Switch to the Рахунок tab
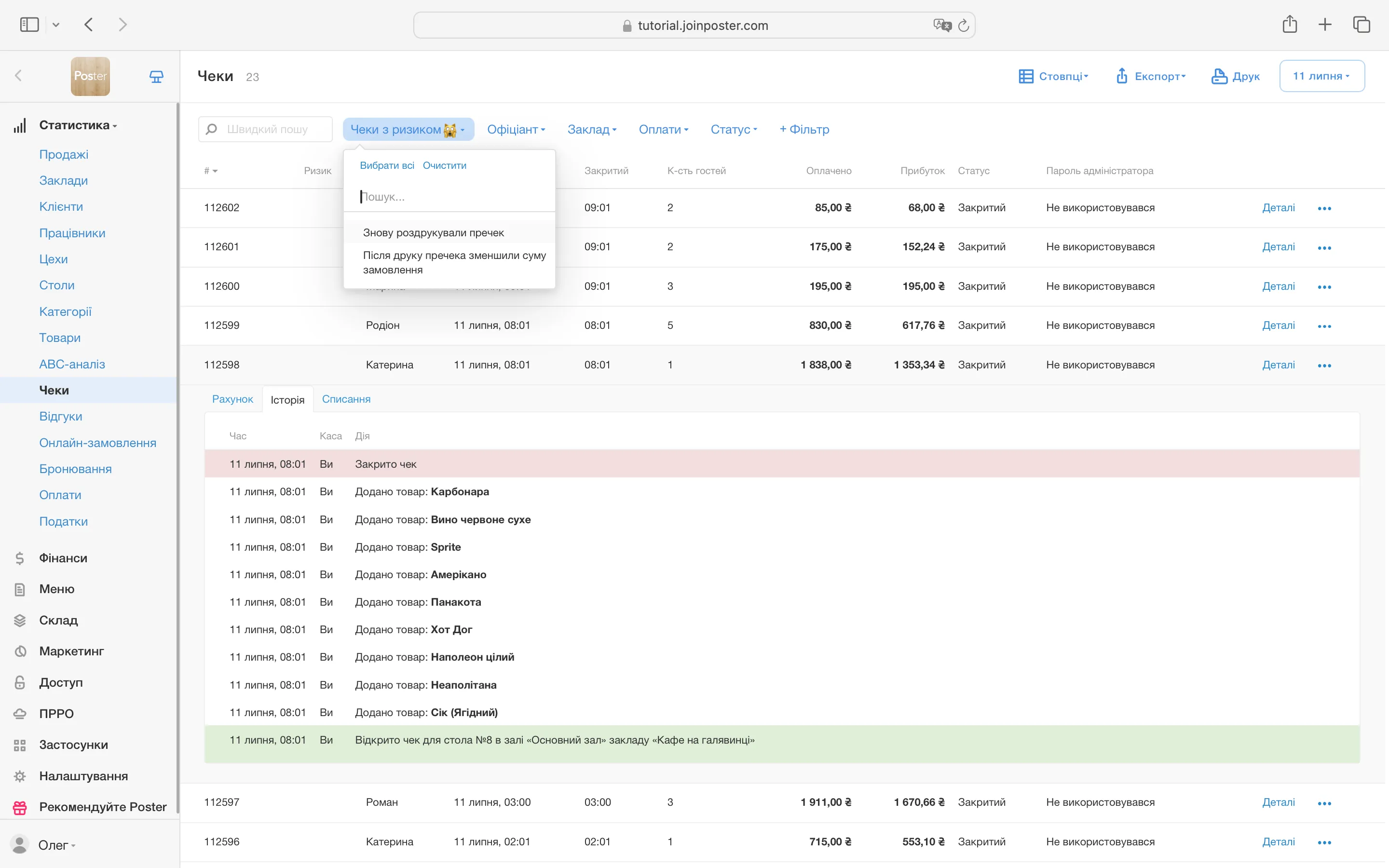1389x868 pixels. point(232,399)
